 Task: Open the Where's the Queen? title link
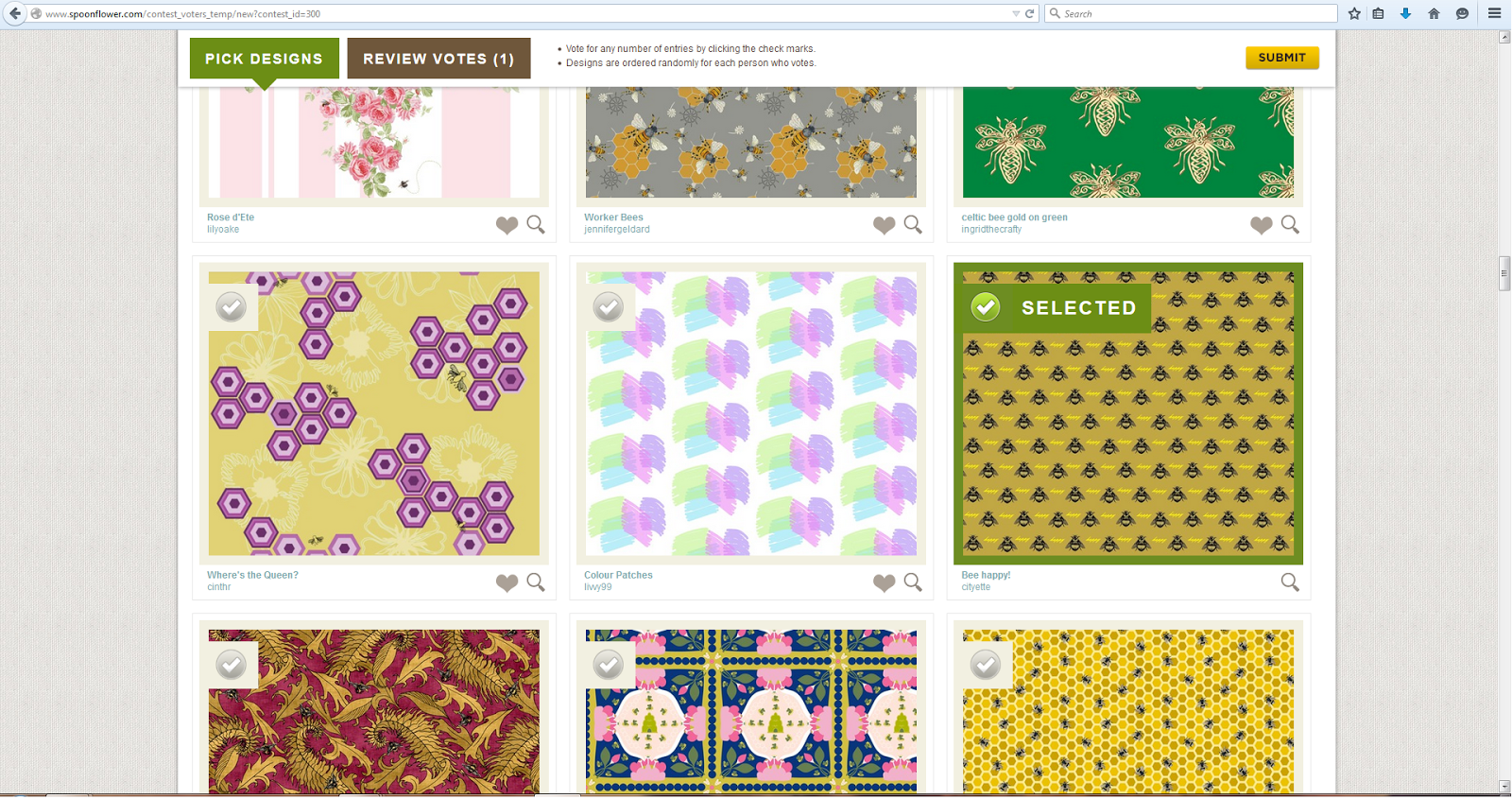pyautogui.click(x=252, y=575)
